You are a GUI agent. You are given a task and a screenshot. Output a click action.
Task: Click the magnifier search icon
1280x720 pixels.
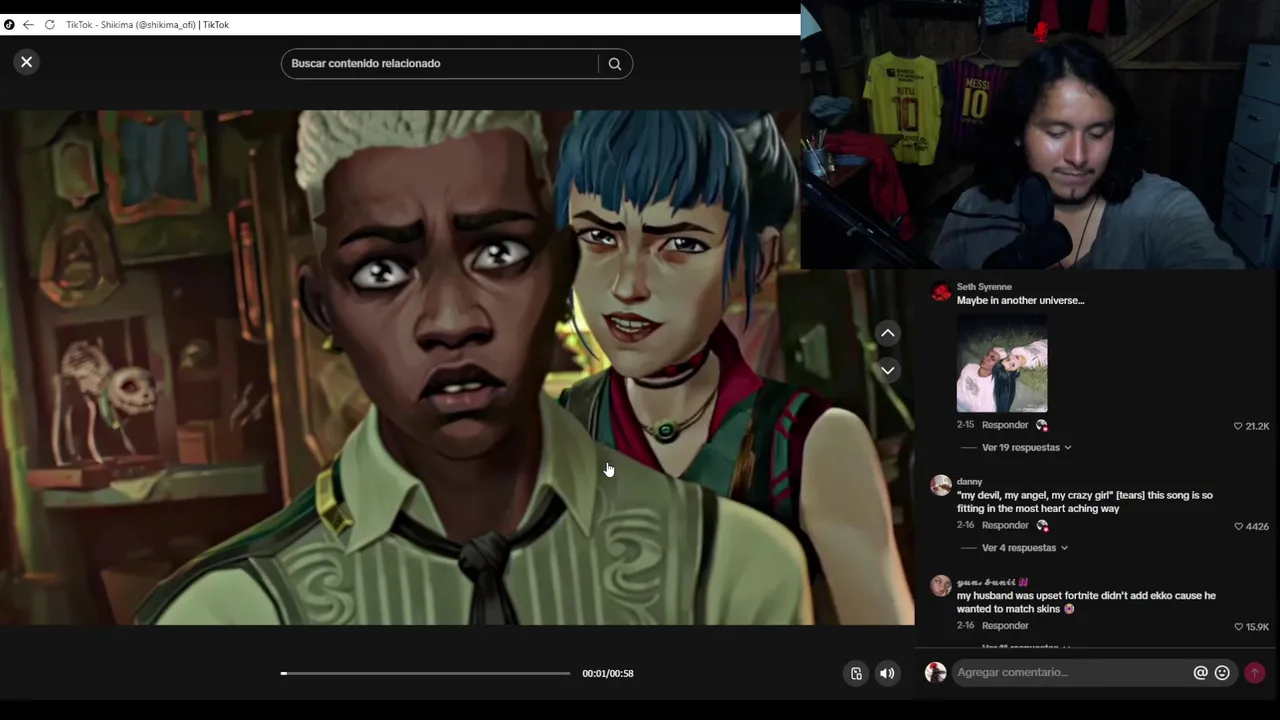[615, 64]
